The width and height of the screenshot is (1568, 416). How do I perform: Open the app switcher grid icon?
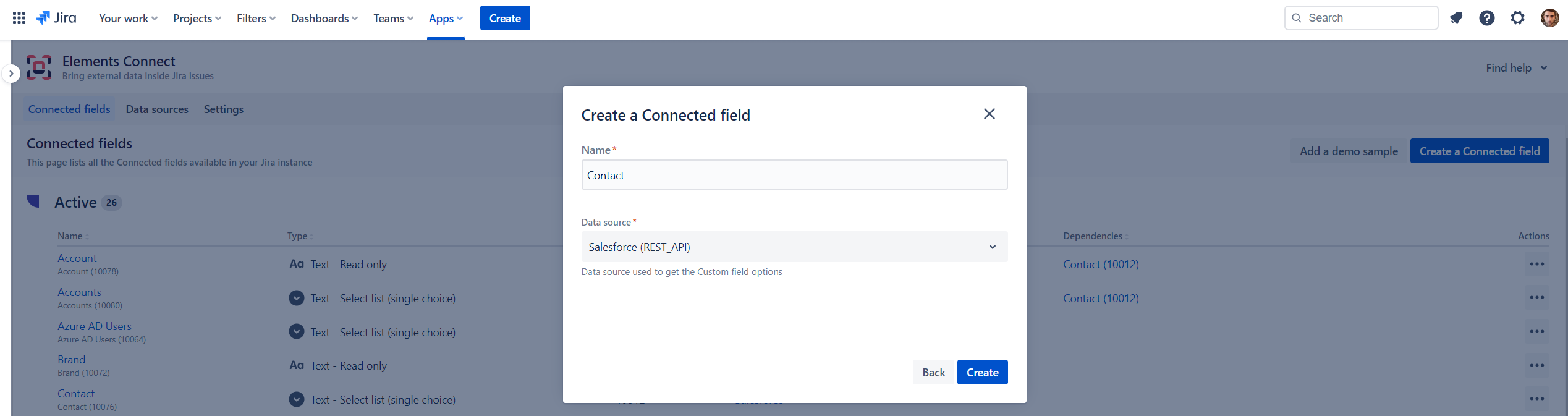[x=19, y=18]
